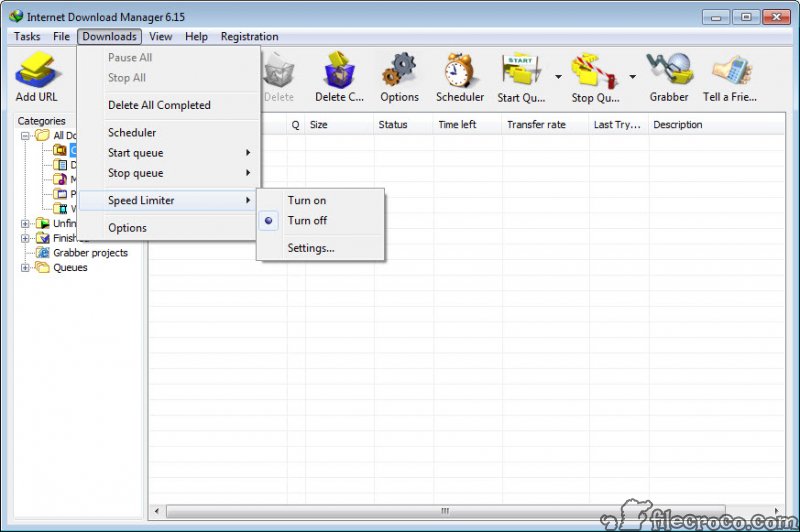Collapse the All Downloads tree node
Image resolution: width=800 pixels, height=532 pixels.
[24, 136]
